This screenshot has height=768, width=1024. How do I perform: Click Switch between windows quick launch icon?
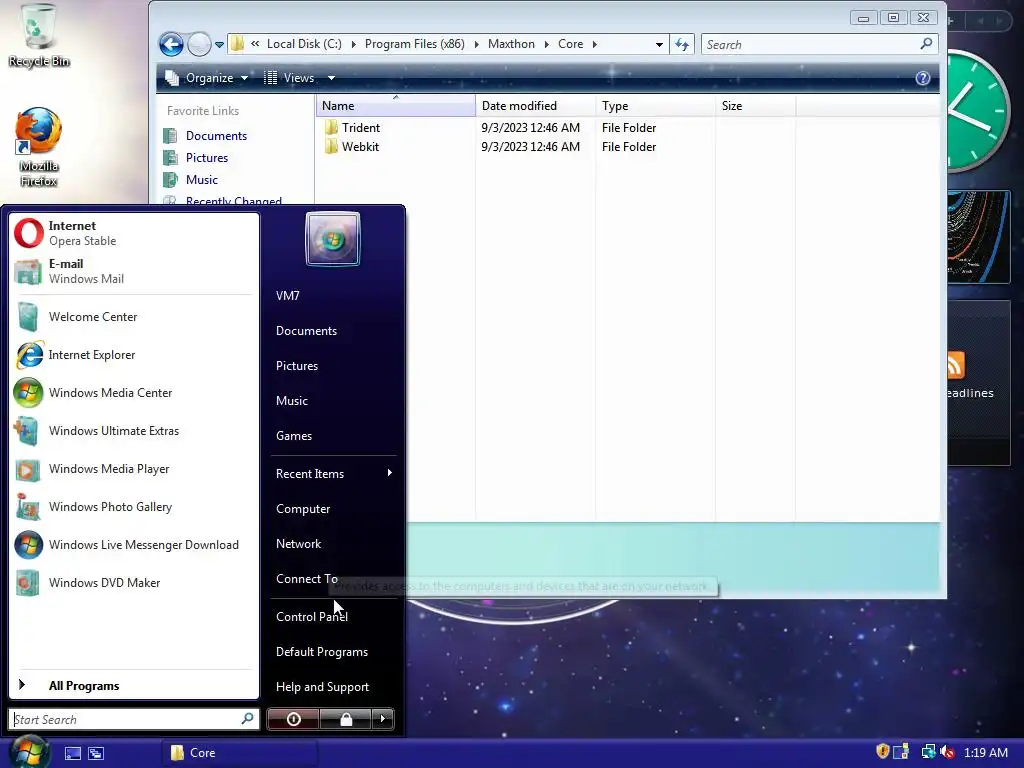(96, 753)
